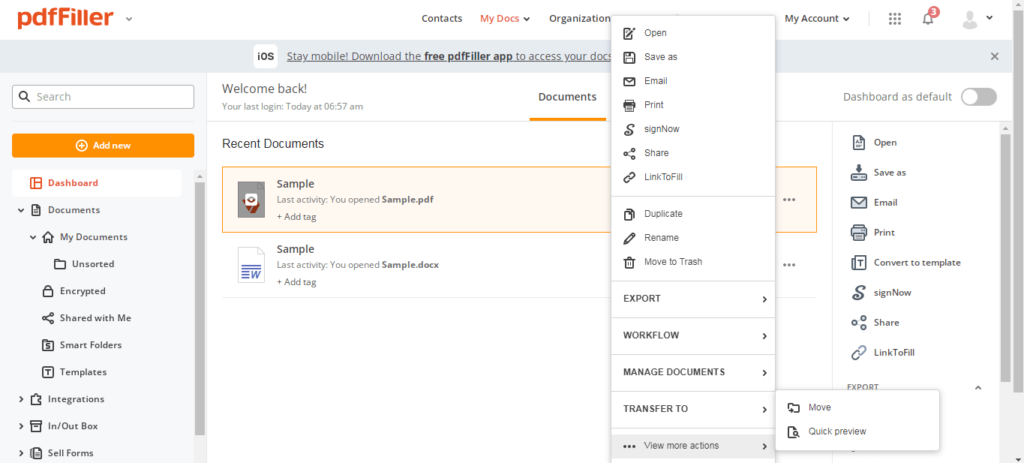
Task: Choose Email in the context menu
Action: (x=693, y=81)
